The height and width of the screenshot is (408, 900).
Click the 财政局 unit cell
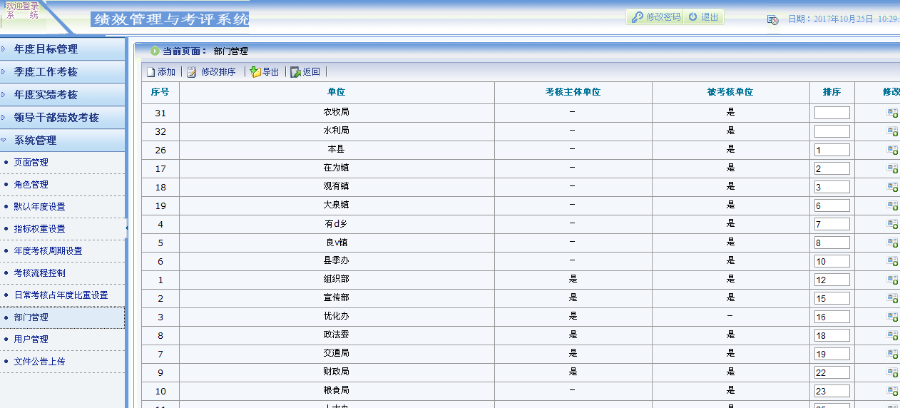[336, 372]
